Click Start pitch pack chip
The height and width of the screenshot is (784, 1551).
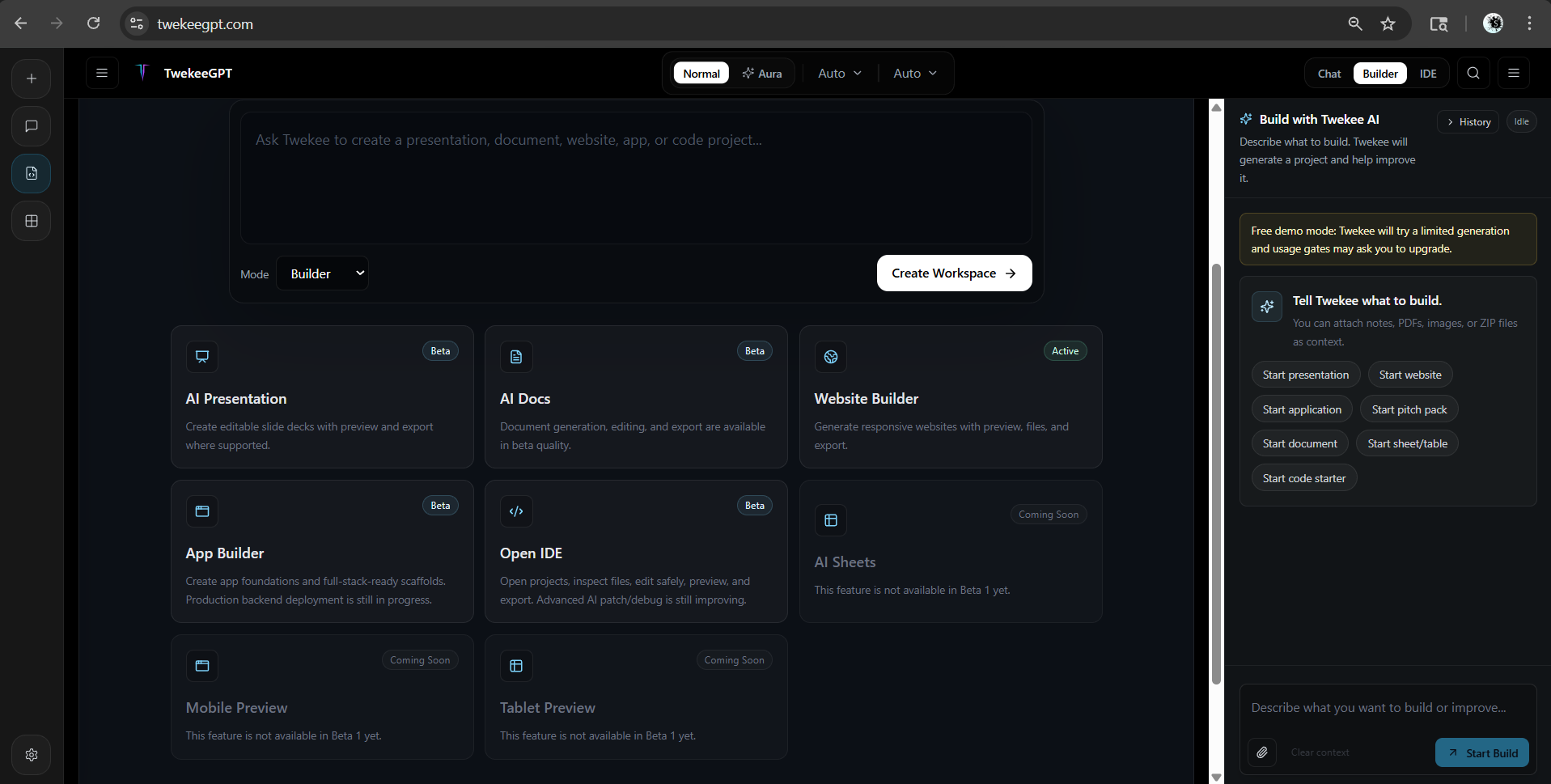(x=1409, y=409)
